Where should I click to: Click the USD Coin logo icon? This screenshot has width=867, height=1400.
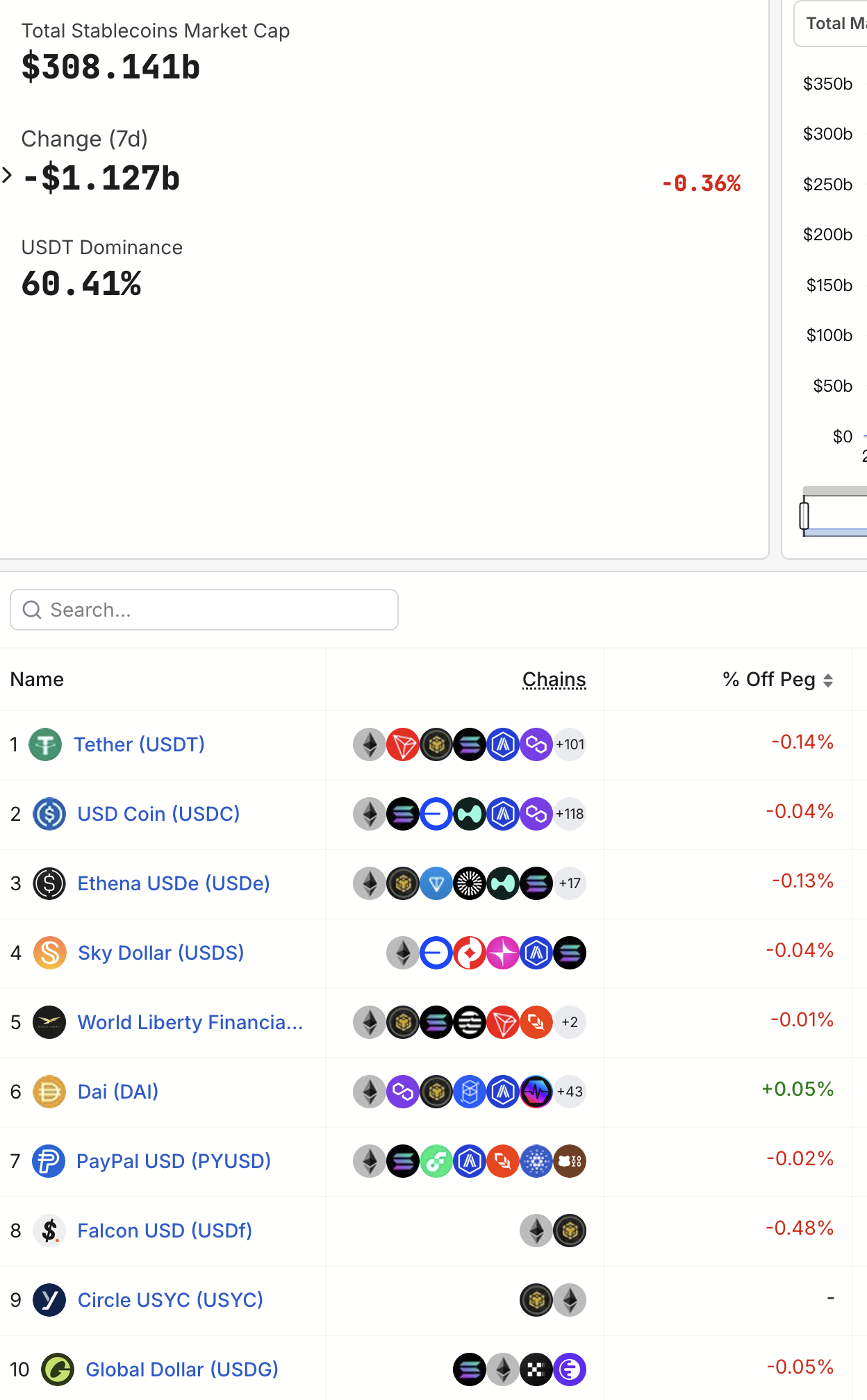click(x=49, y=814)
